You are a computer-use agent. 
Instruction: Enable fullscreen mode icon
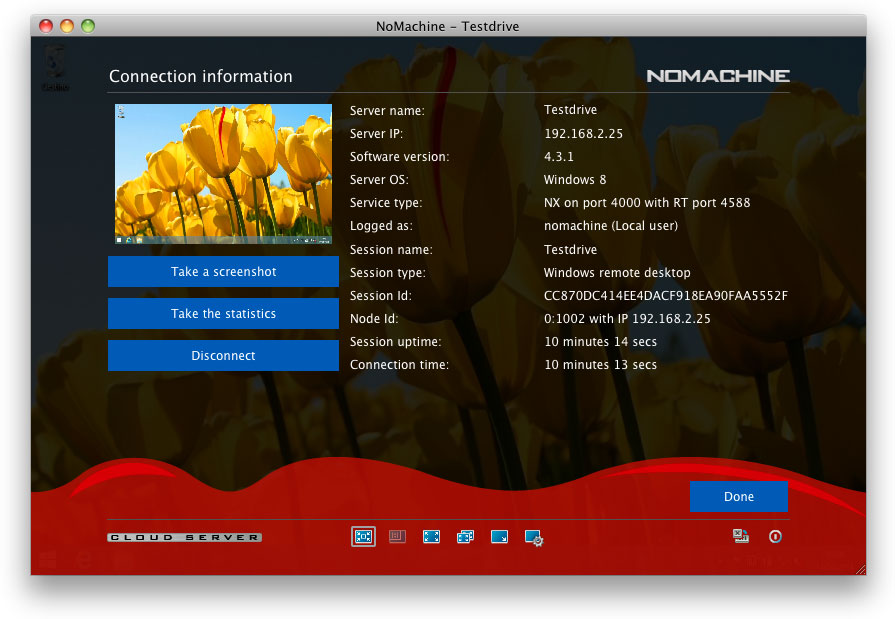click(x=431, y=537)
